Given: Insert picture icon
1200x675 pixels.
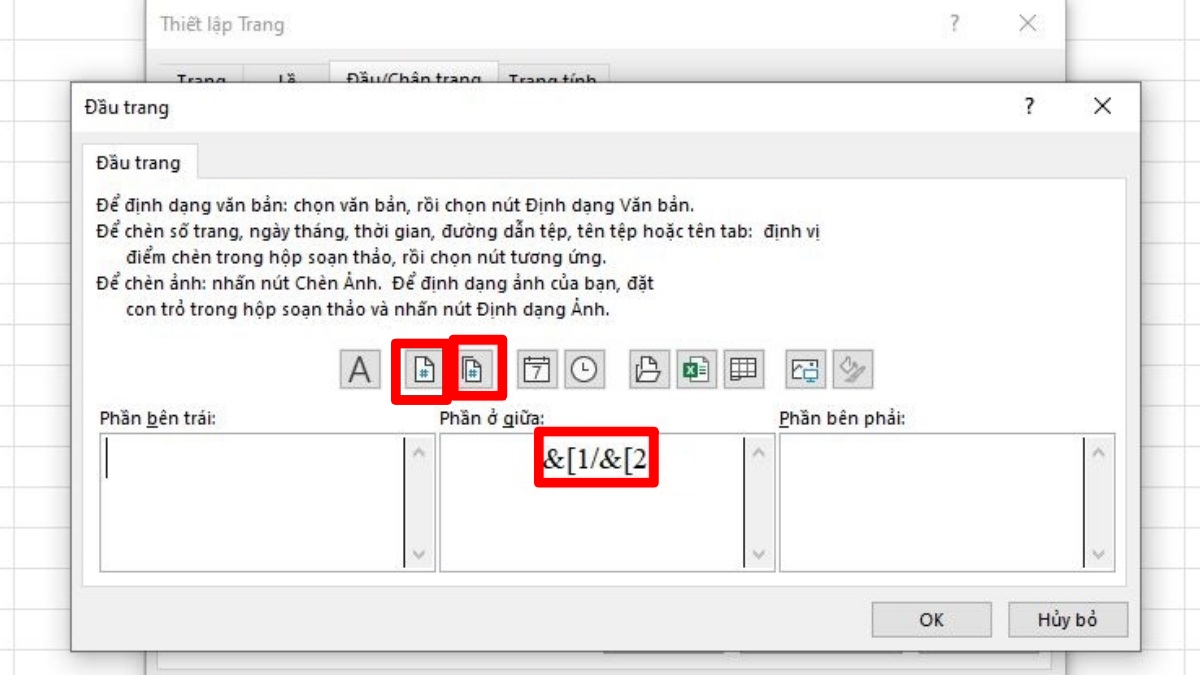Looking at the screenshot, I should click(x=806, y=369).
